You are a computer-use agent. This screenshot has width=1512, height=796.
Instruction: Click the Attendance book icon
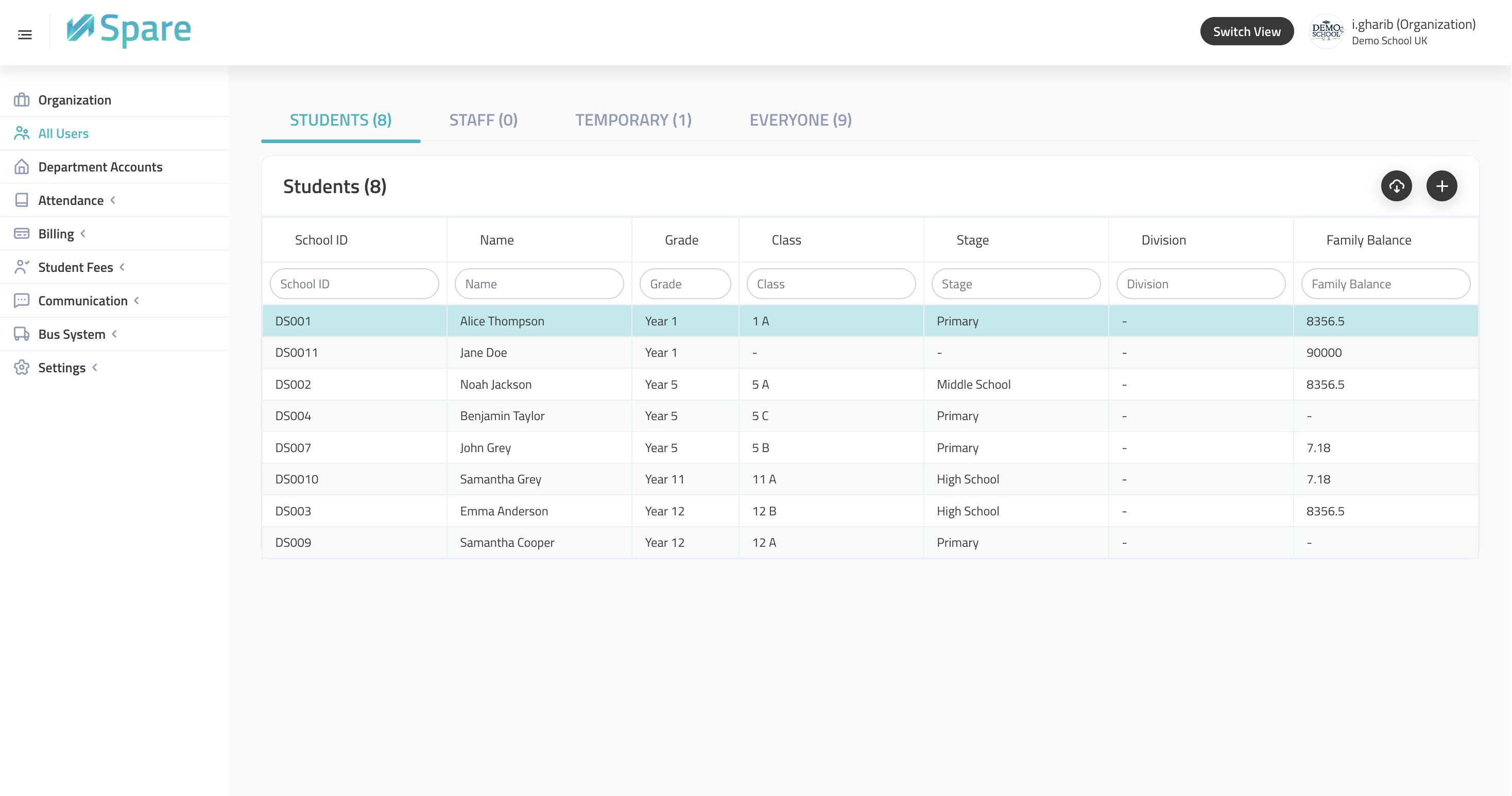[22, 200]
